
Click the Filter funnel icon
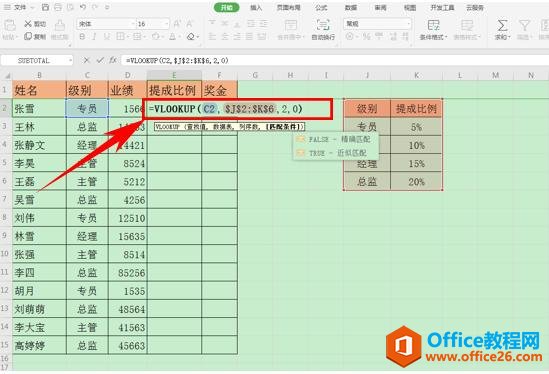click(524, 25)
